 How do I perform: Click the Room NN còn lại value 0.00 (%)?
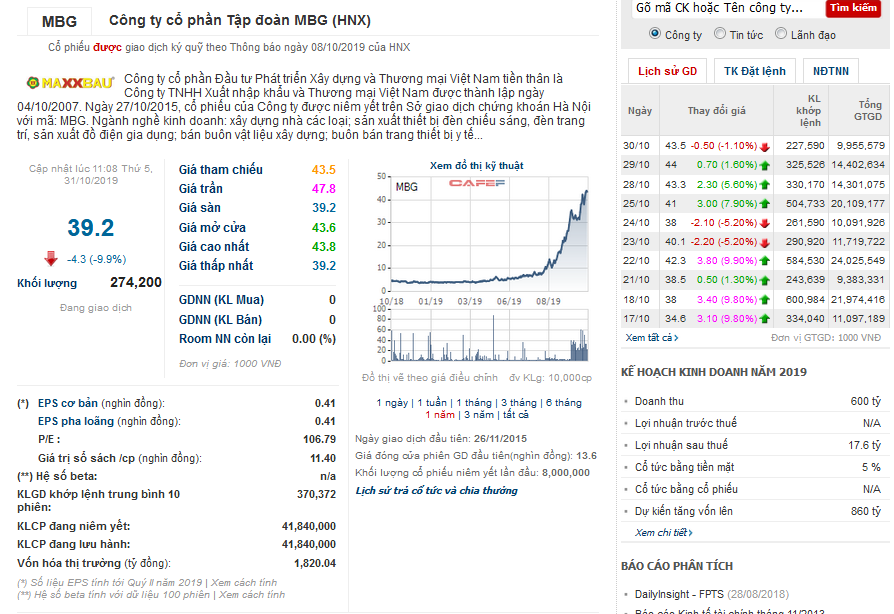(314, 339)
